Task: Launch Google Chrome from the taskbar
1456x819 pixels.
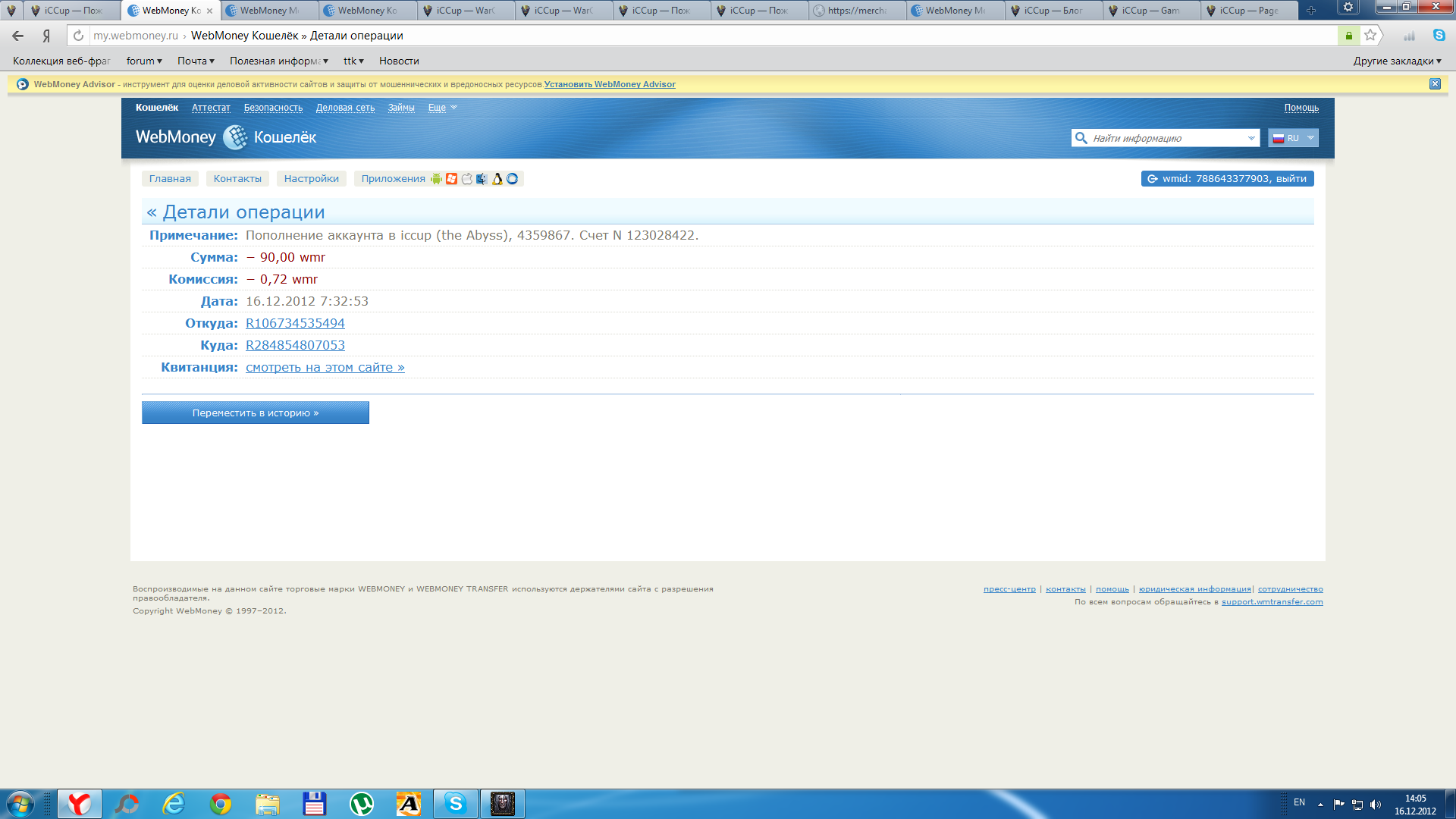Action: tap(221, 804)
